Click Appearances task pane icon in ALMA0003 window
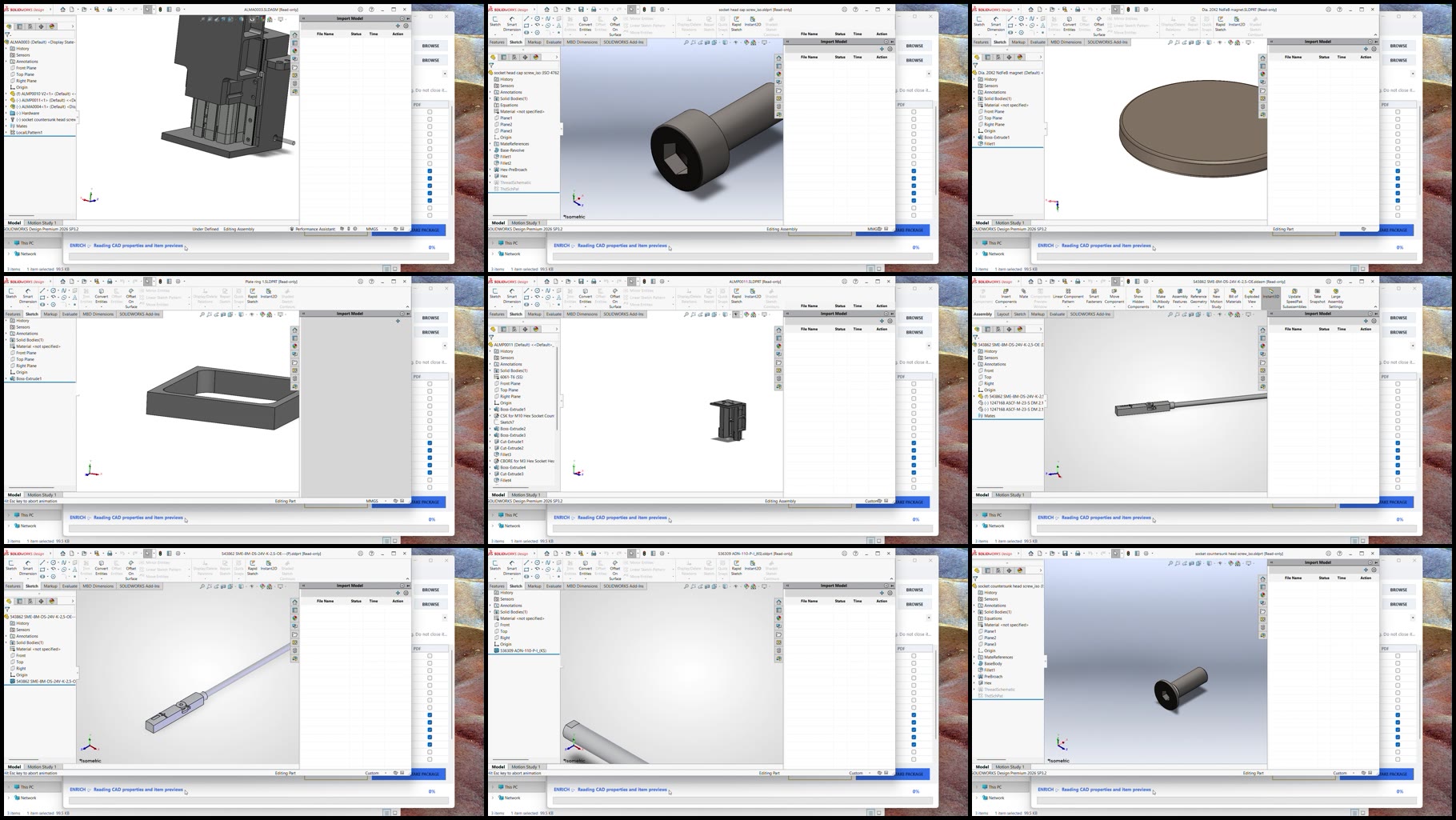Viewport: 1456px width, 820px height. point(294,50)
